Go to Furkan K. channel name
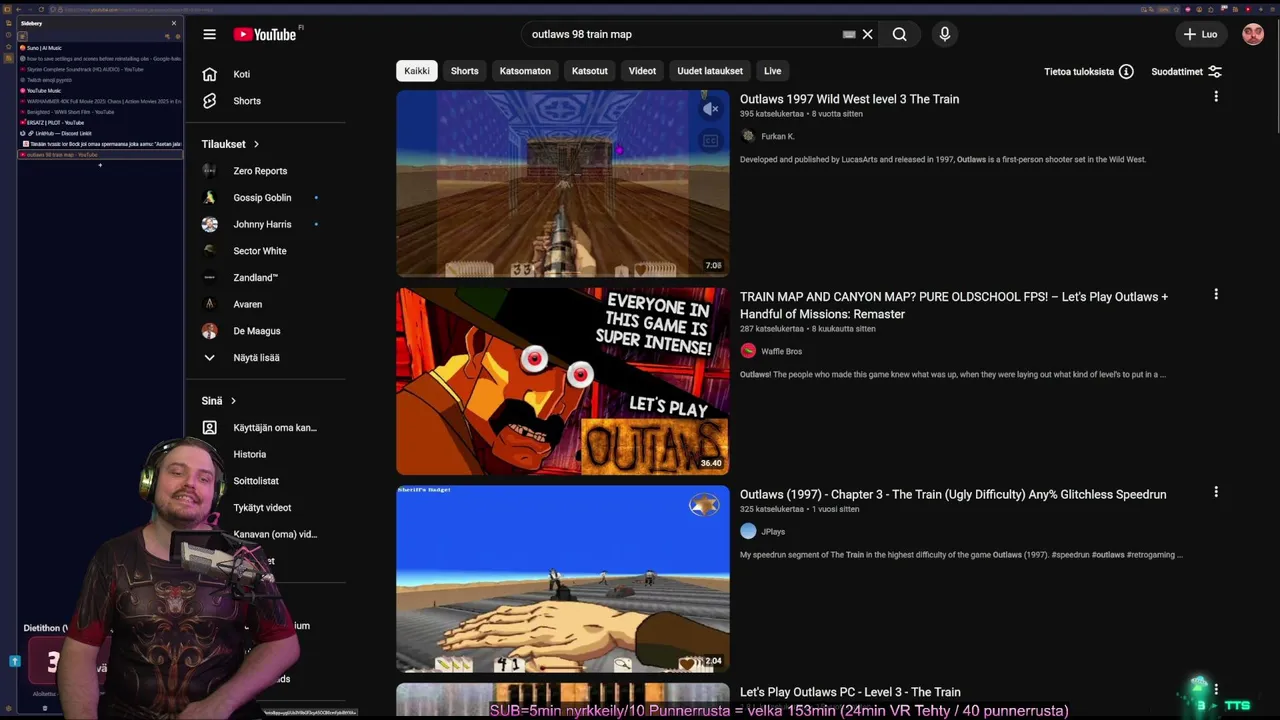Screen dimensions: 1280x720 (x=778, y=136)
